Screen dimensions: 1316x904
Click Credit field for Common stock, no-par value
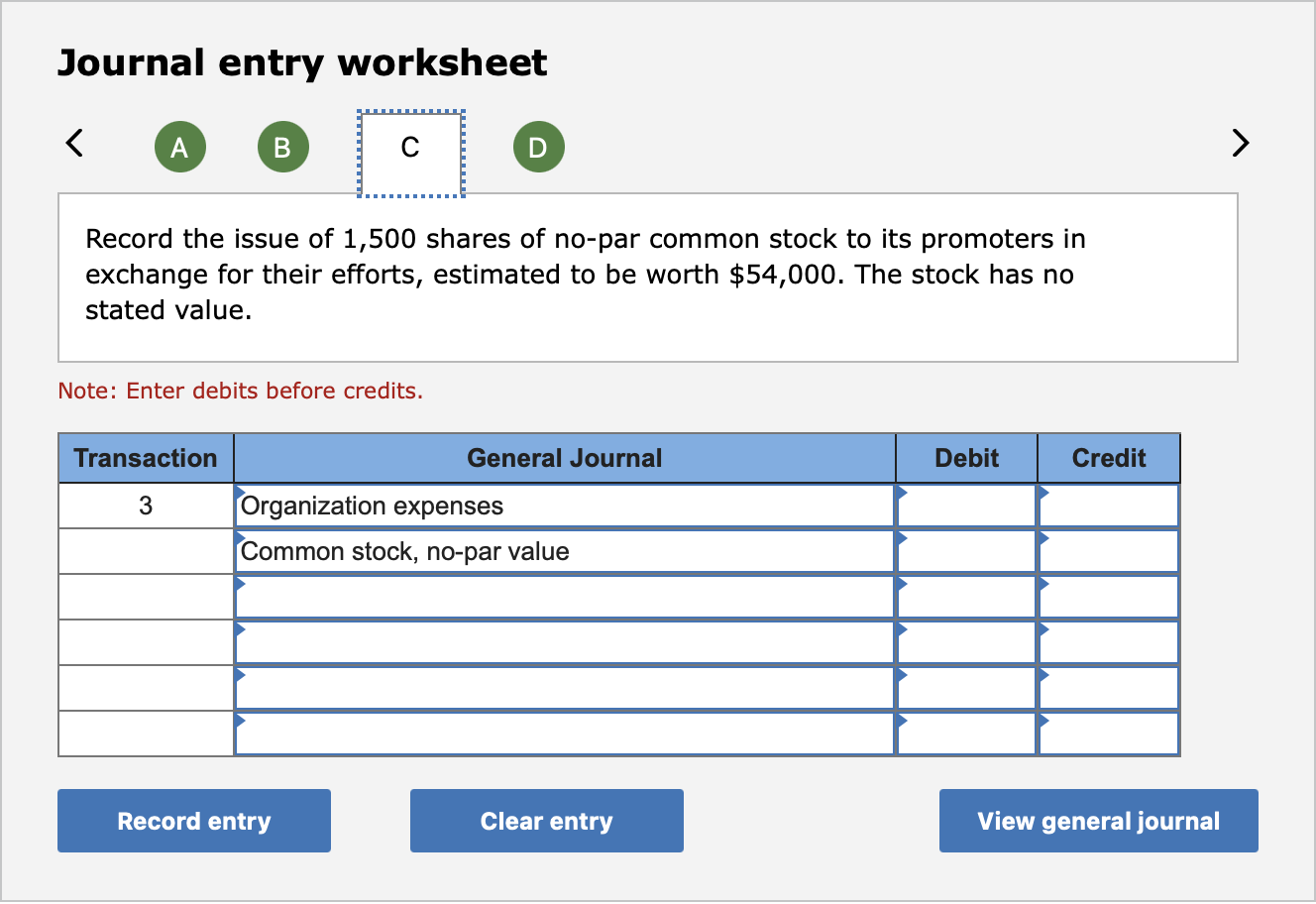[1109, 551]
